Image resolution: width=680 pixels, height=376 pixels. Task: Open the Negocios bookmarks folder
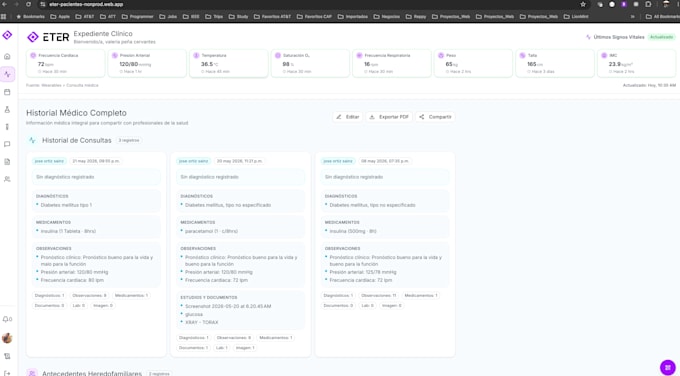click(387, 16)
